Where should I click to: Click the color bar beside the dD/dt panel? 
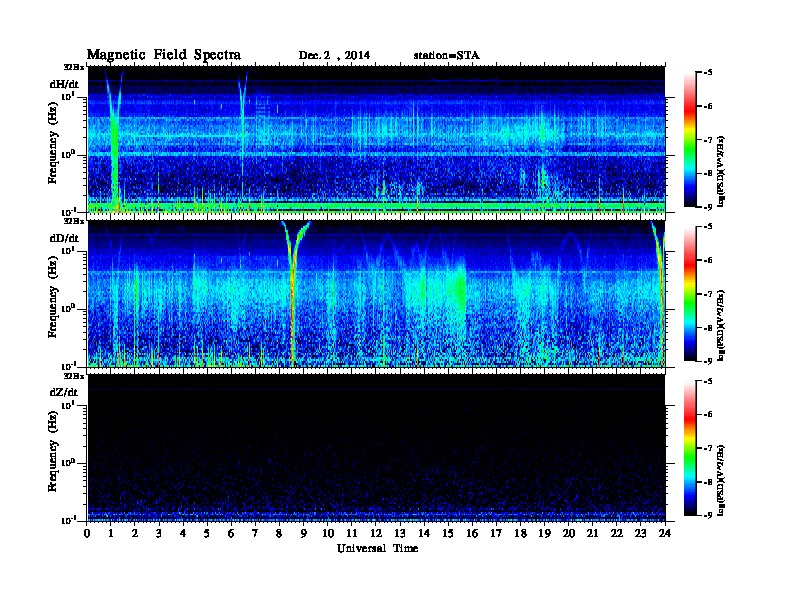[x=690, y=293]
